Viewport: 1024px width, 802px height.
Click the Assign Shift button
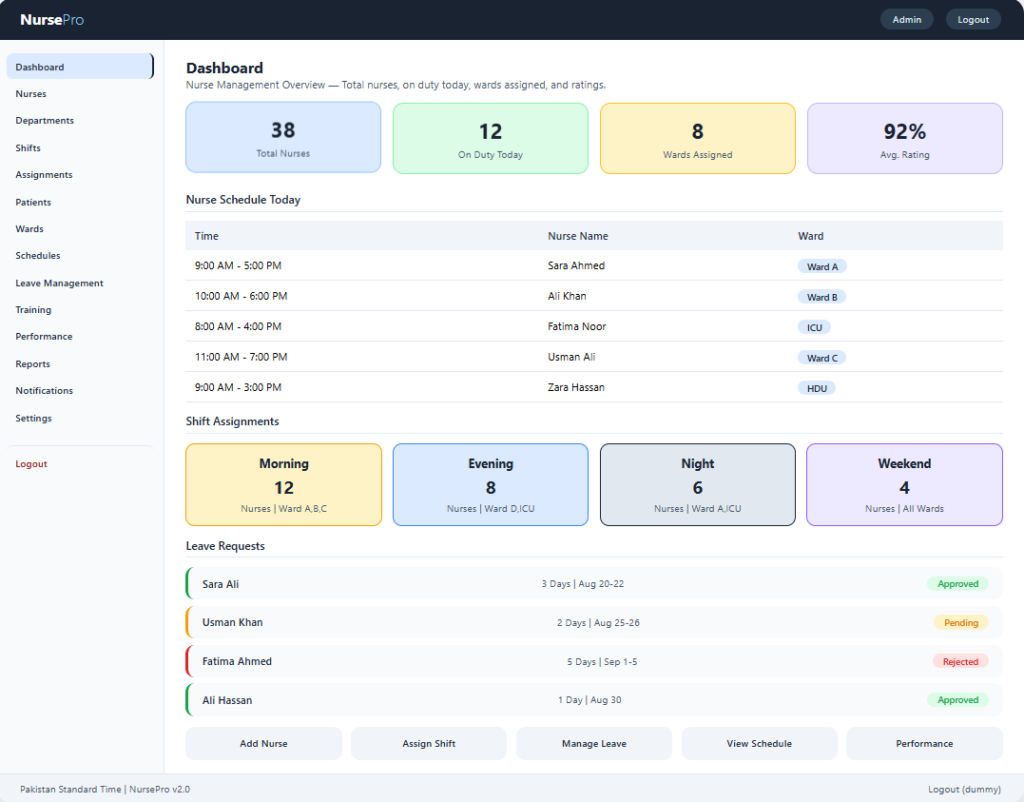pos(428,743)
